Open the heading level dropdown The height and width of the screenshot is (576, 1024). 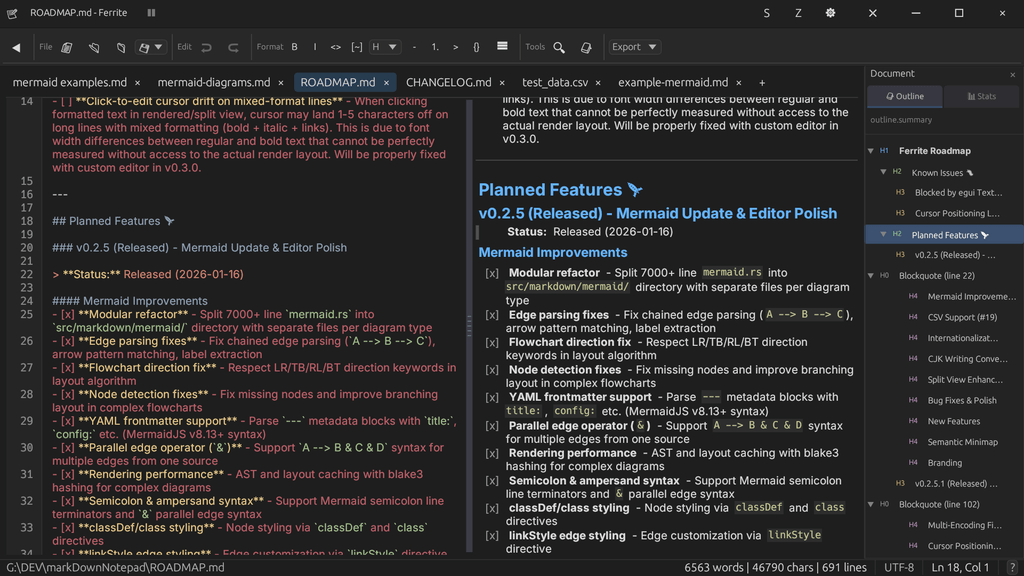click(386, 47)
